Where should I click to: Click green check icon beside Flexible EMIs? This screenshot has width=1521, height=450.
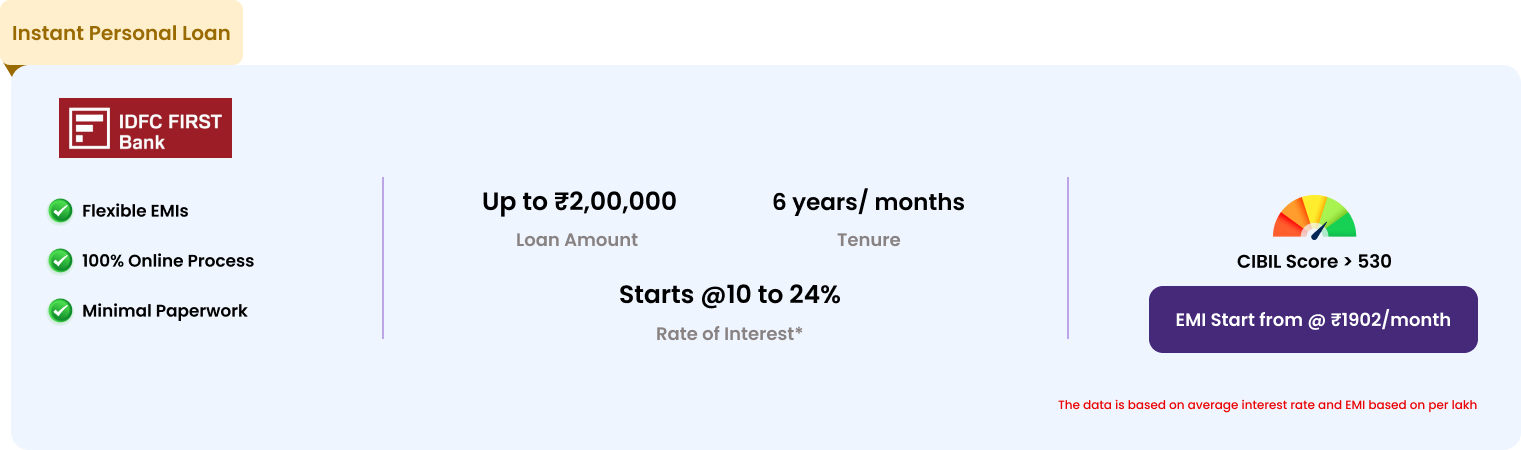61,211
